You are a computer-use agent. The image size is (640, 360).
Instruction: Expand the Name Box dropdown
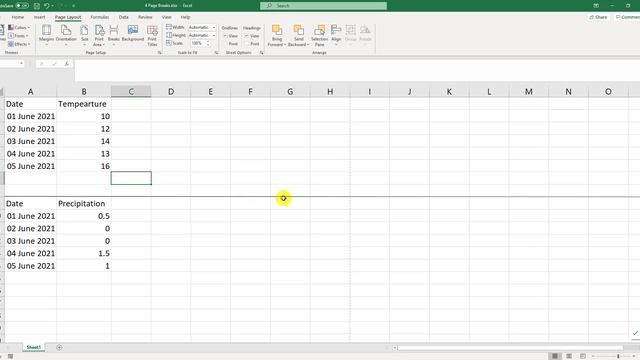coord(21,64)
